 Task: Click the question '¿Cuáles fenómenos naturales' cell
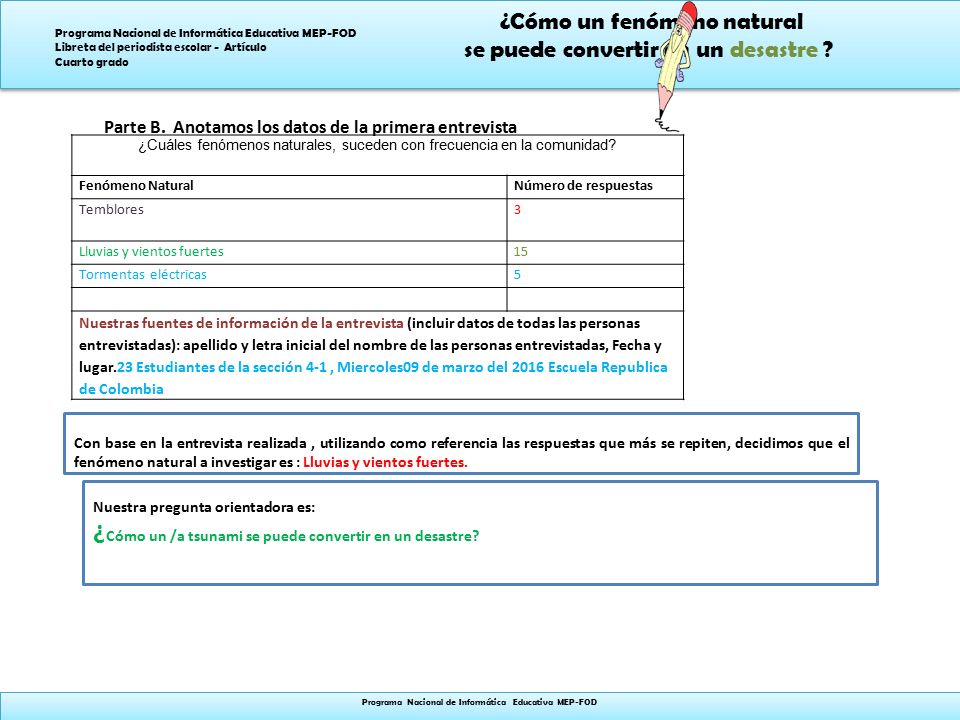(x=377, y=155)
